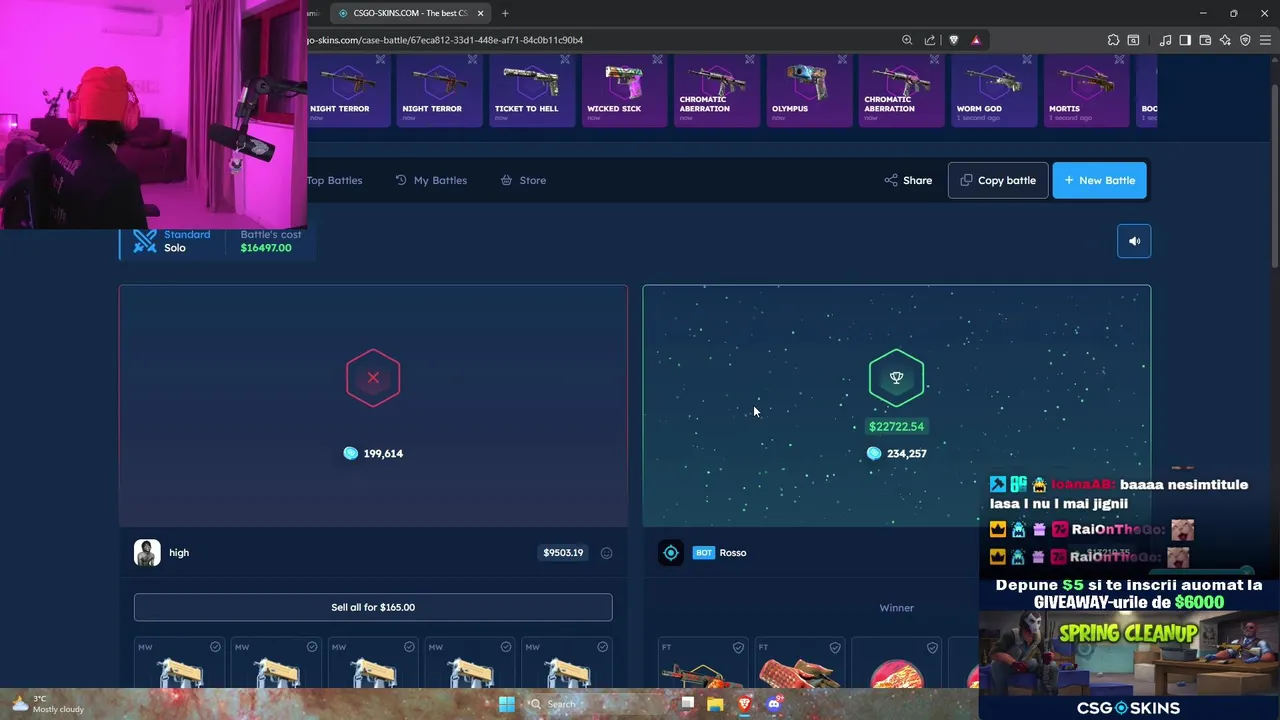Click the Standard Solo crossed swords icon
Image resolution: width=1280 pixels, height=720 pixels.
(145, 241)
